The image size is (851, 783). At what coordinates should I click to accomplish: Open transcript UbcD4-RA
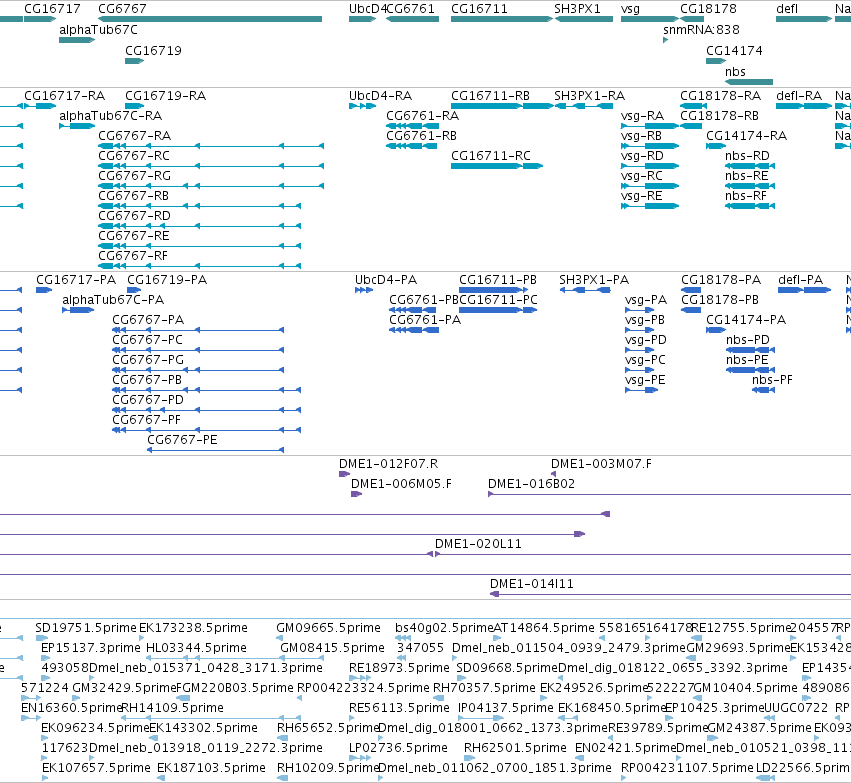click(380, 96)
